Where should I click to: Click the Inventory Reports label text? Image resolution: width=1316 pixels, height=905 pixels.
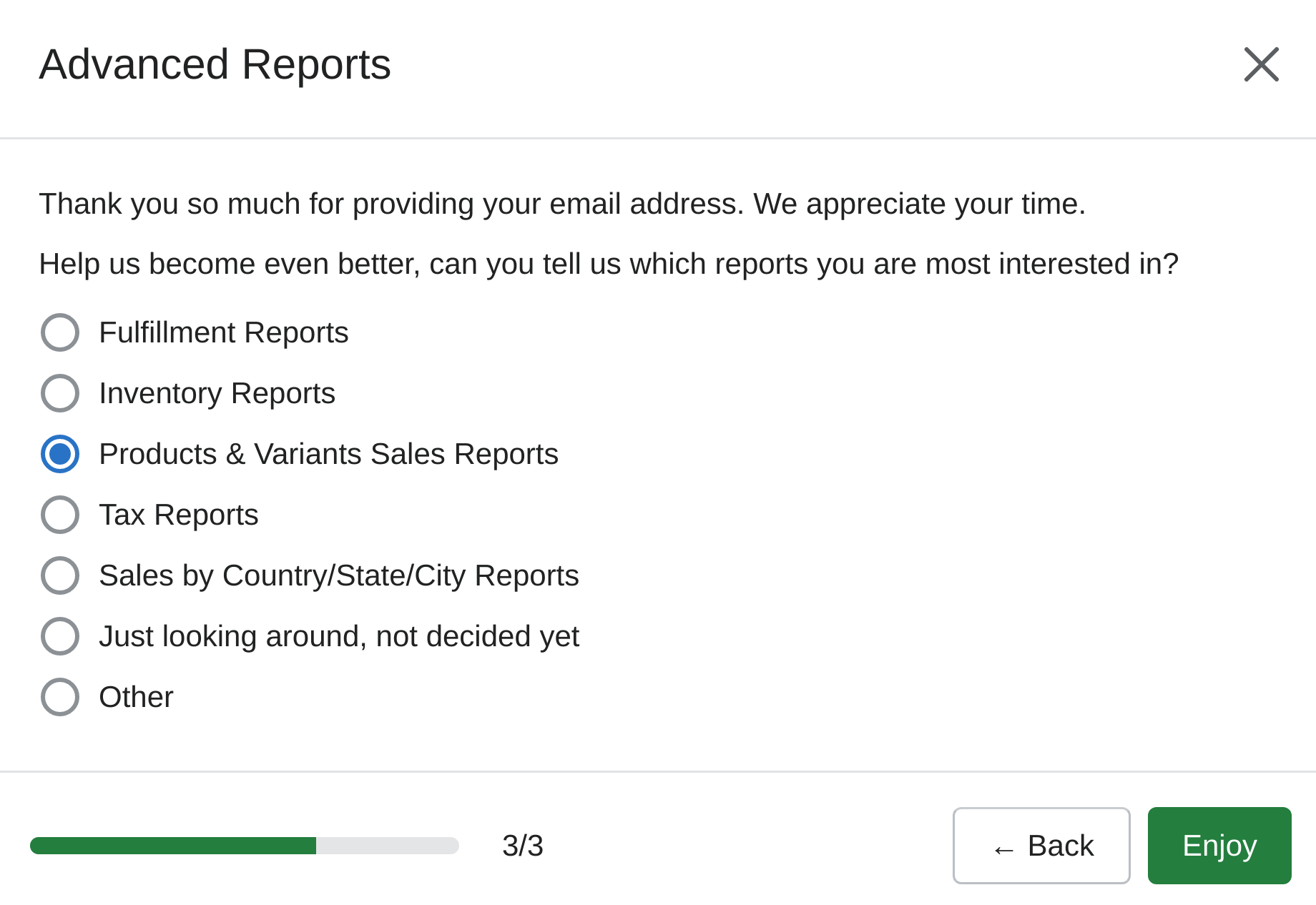[217, 392]
